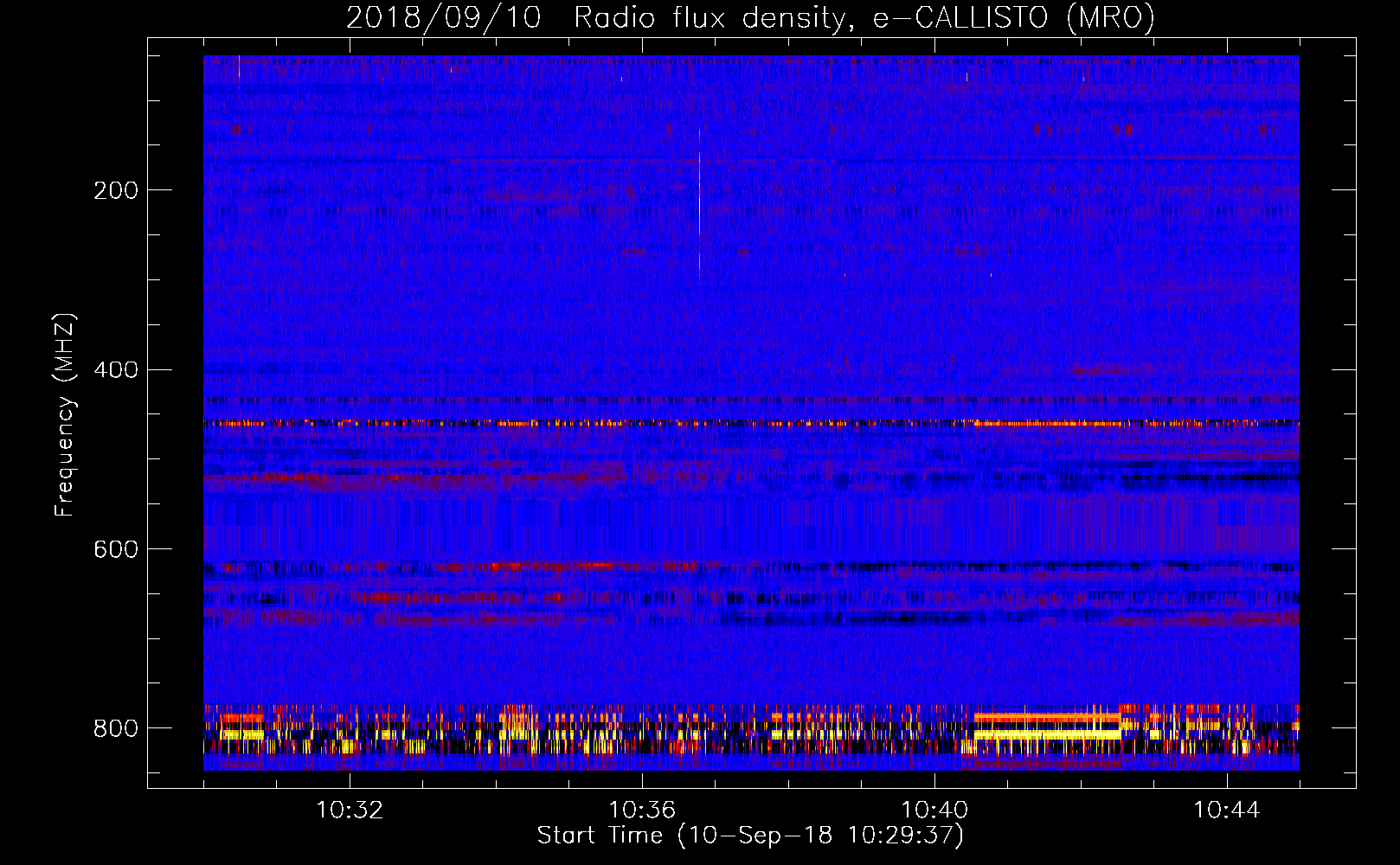
Task: Click the 10:40 time tick label
Action: pos(934,811)
